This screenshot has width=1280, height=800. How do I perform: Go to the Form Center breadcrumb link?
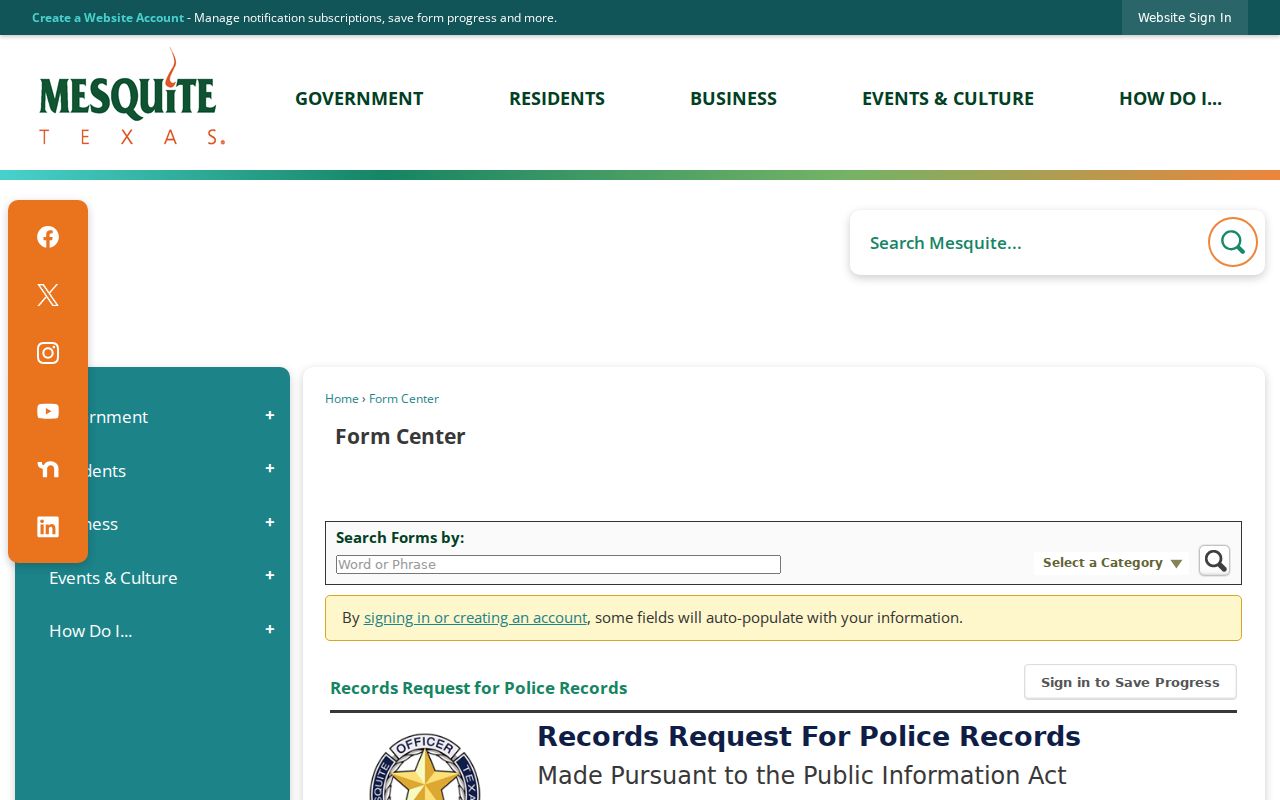coord(404,399)
